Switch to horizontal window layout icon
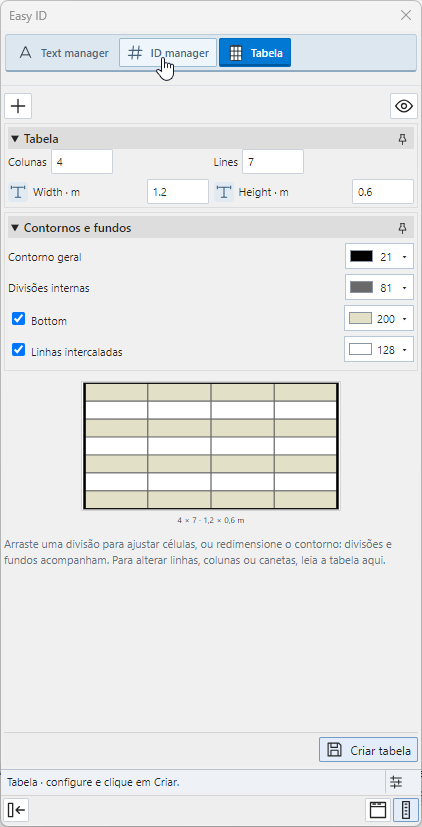This screenshot has width=422, height=827. tap(378, 809)
